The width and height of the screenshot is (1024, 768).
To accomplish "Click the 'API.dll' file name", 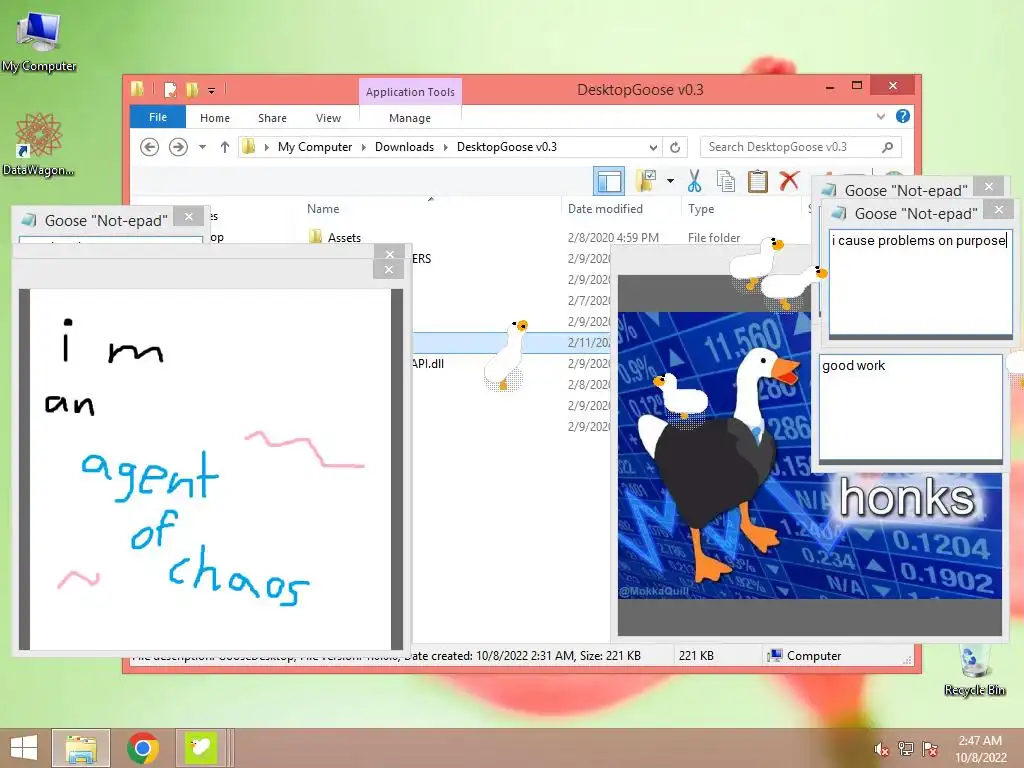I will click(x=428, y=364).
